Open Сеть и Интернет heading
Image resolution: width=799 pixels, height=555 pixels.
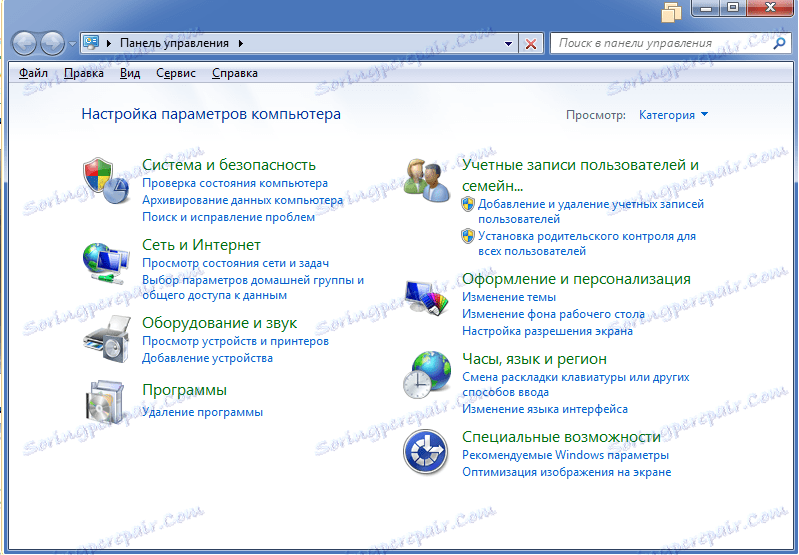[201, 245]
